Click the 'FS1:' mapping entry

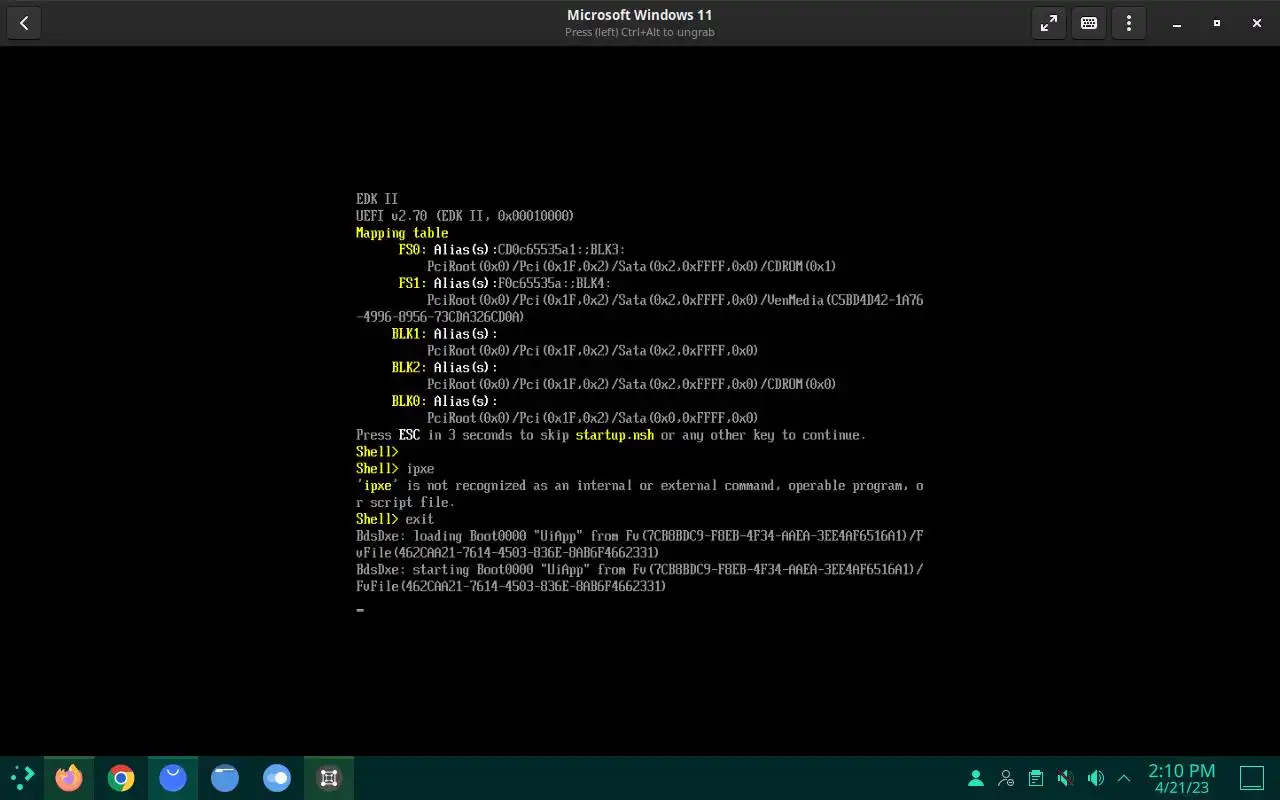pyautogui.click(x=412, y=283)
